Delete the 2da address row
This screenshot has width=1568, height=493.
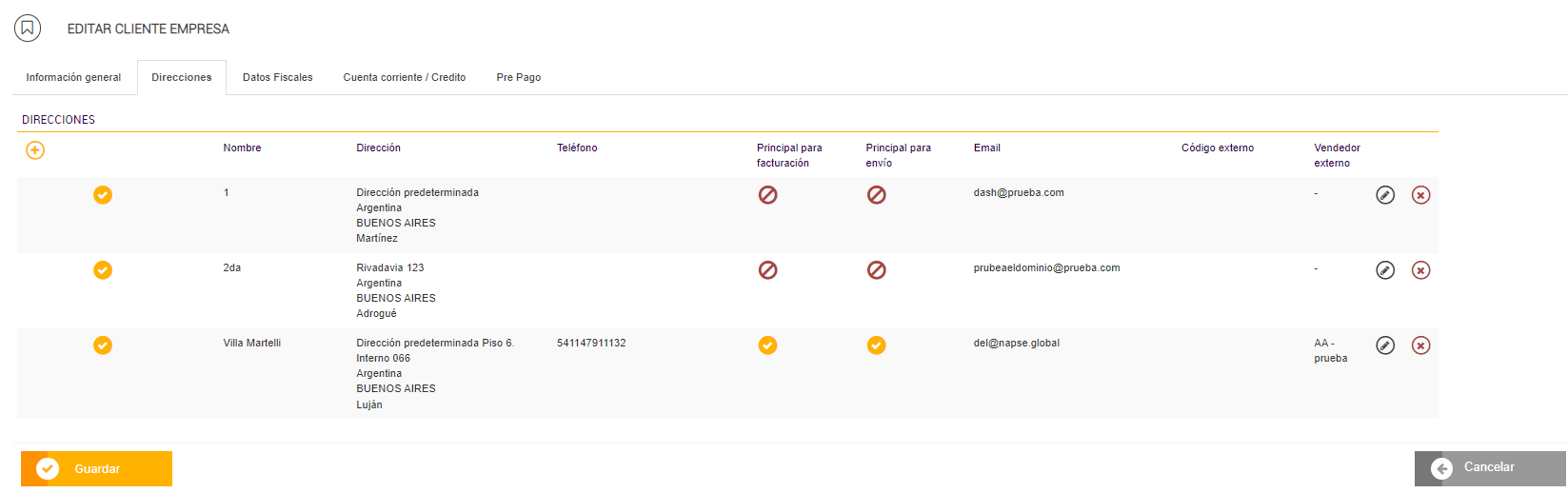click(1420, 270)
